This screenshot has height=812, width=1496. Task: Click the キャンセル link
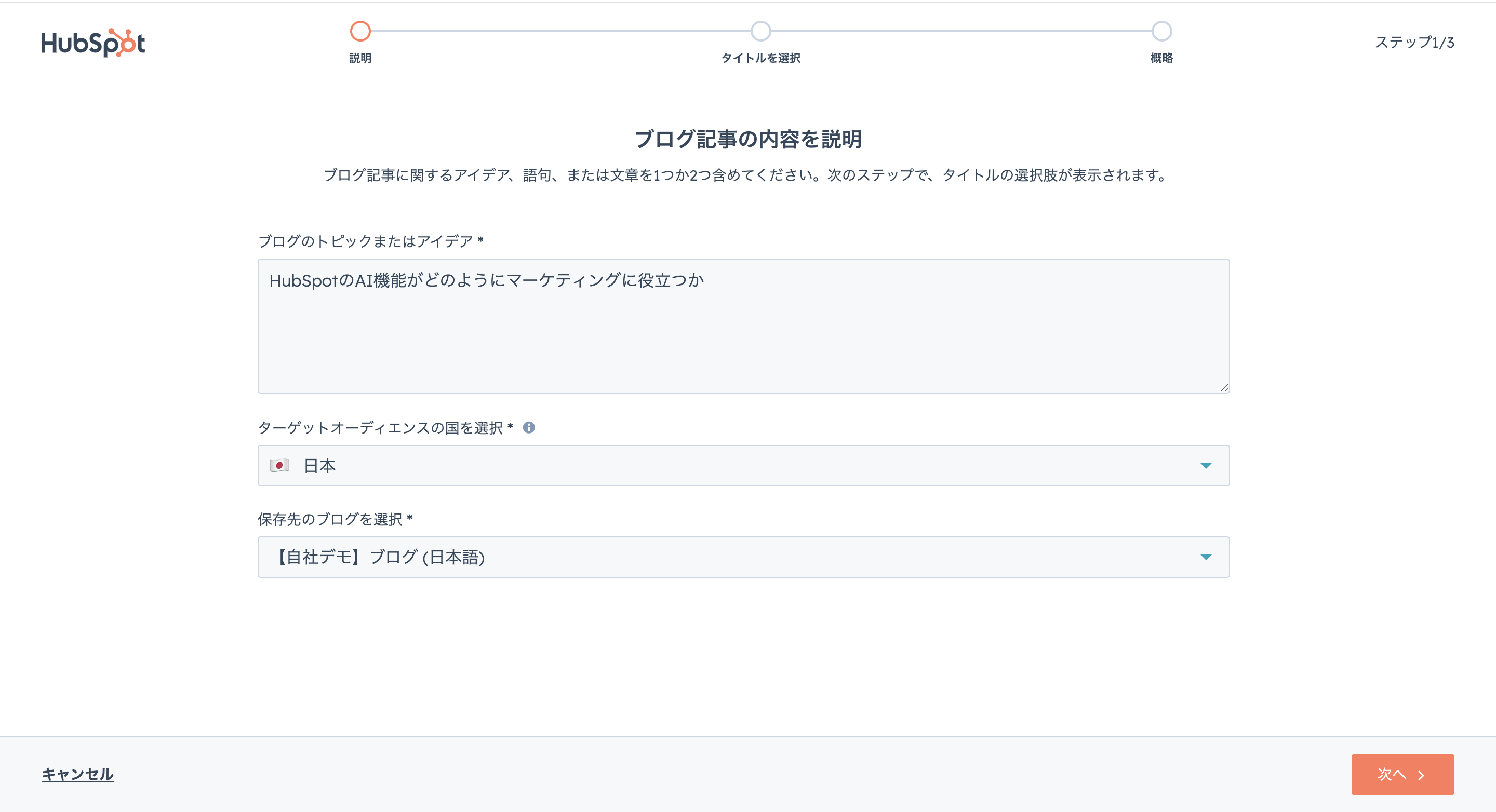tap(77, 774)
